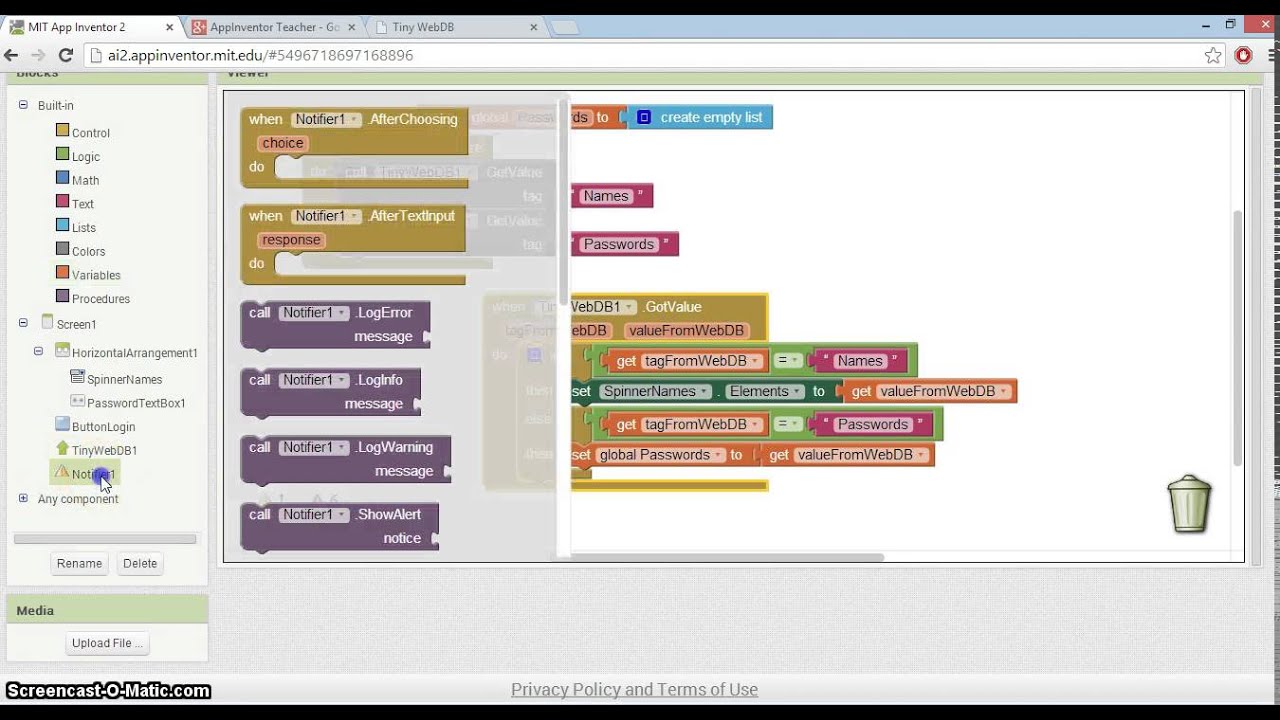
Task: Click the response parameter in AfterTextInput block
Action: [291, 240]
